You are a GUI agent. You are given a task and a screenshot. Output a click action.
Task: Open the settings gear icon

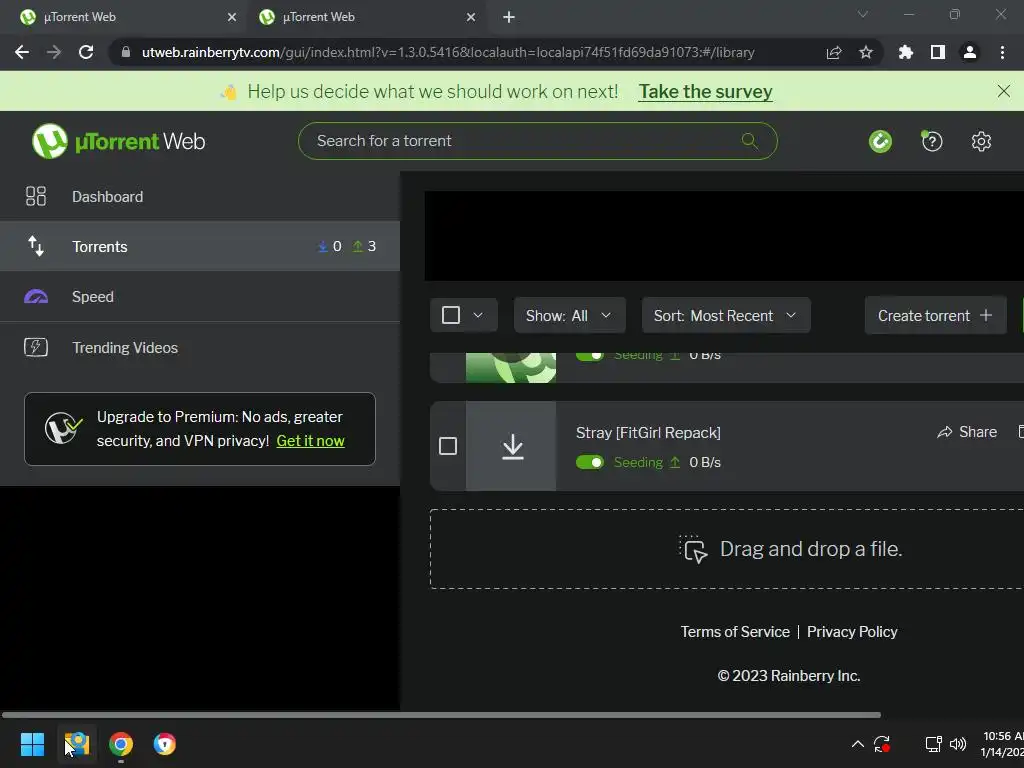[x=981, y=141]
